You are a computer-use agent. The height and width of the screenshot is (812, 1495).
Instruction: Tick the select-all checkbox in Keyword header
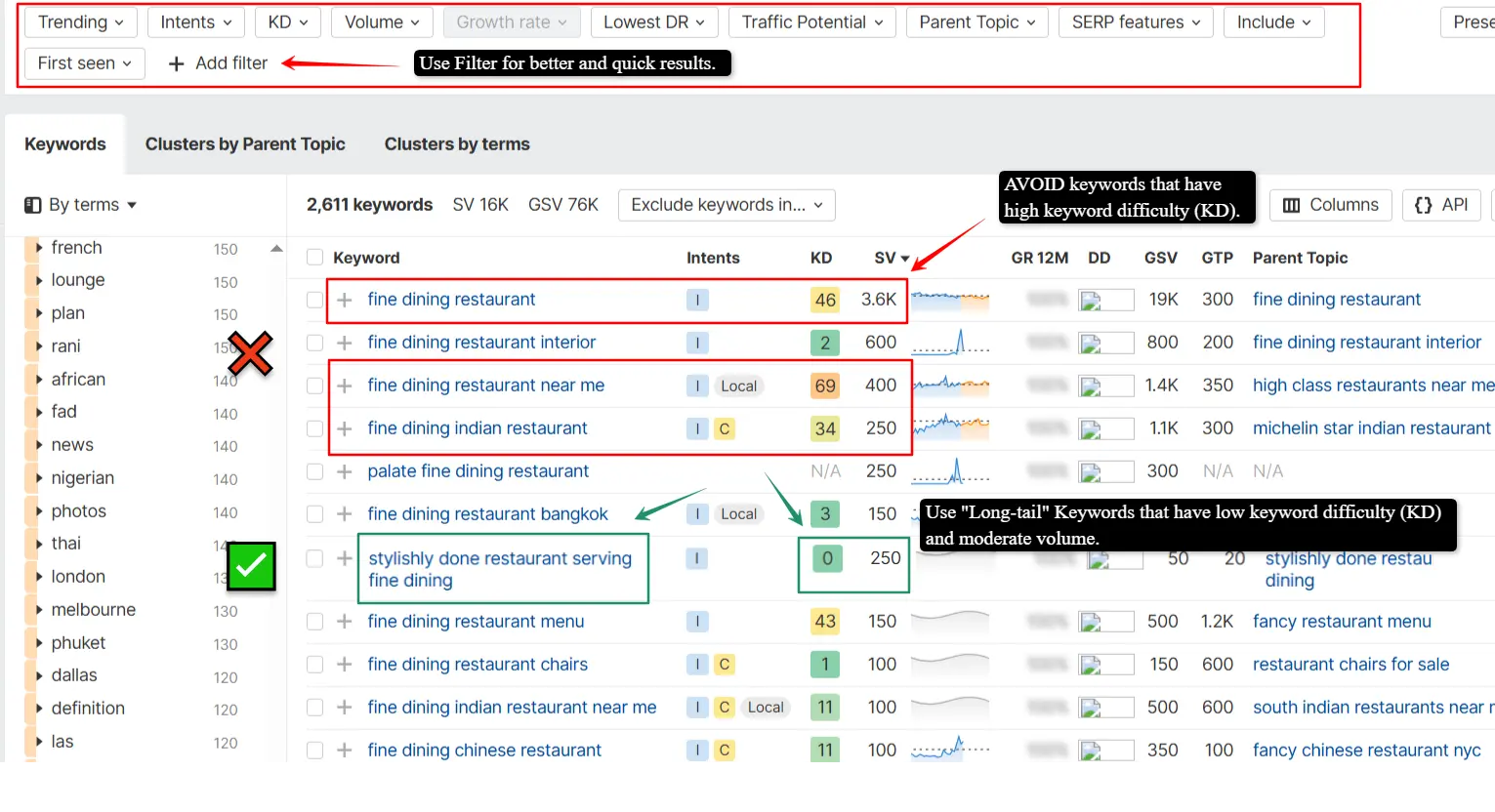pos(314,258)
